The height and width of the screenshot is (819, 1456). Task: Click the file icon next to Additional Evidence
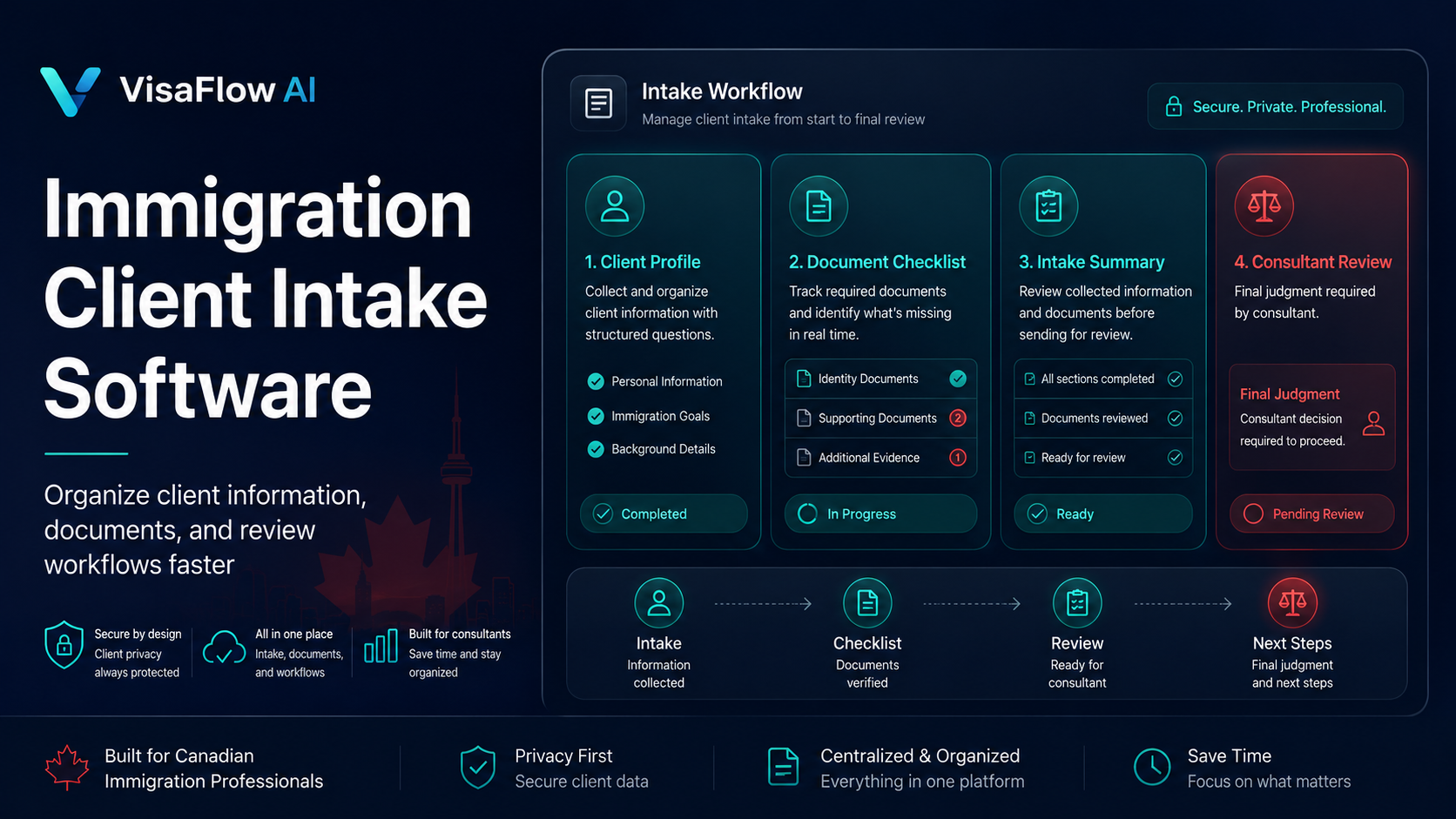[x=804, y=457]
